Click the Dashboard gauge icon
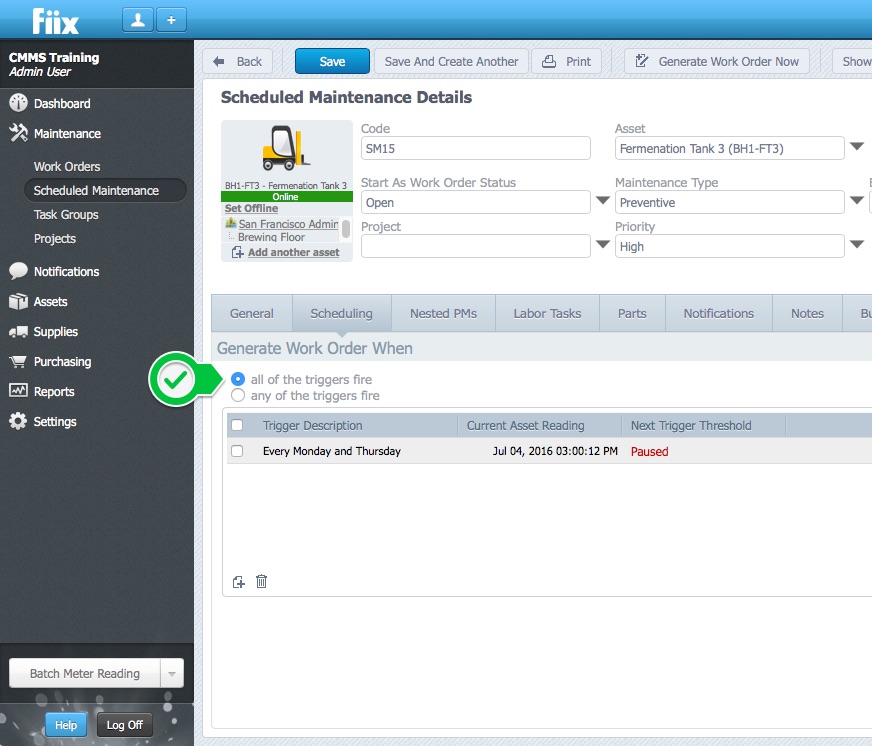The image size is (872, 746). pyautogui.click(x=18, y=103)
